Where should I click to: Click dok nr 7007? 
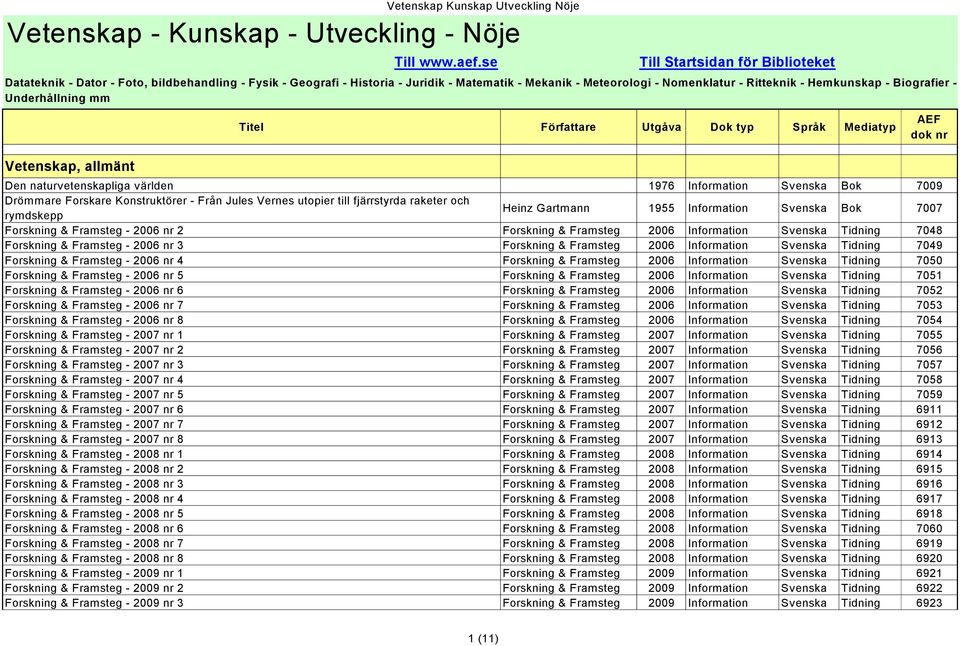(x=929, y=208)
